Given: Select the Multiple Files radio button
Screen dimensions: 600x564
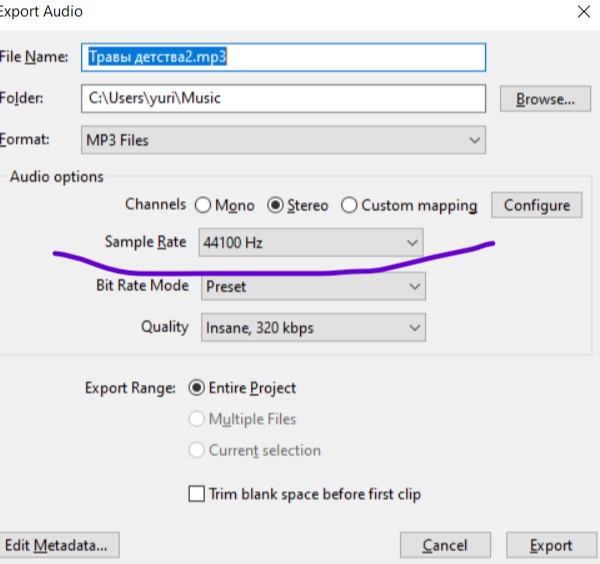Looking at the screenshot, I should [x=197, y=419].
